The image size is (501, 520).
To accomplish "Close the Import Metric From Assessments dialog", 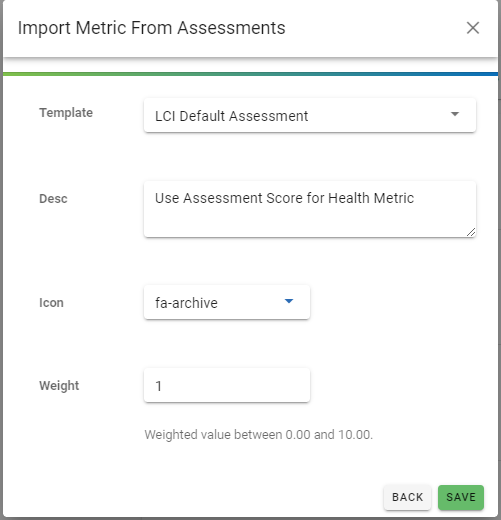I will tap(473, 28).
